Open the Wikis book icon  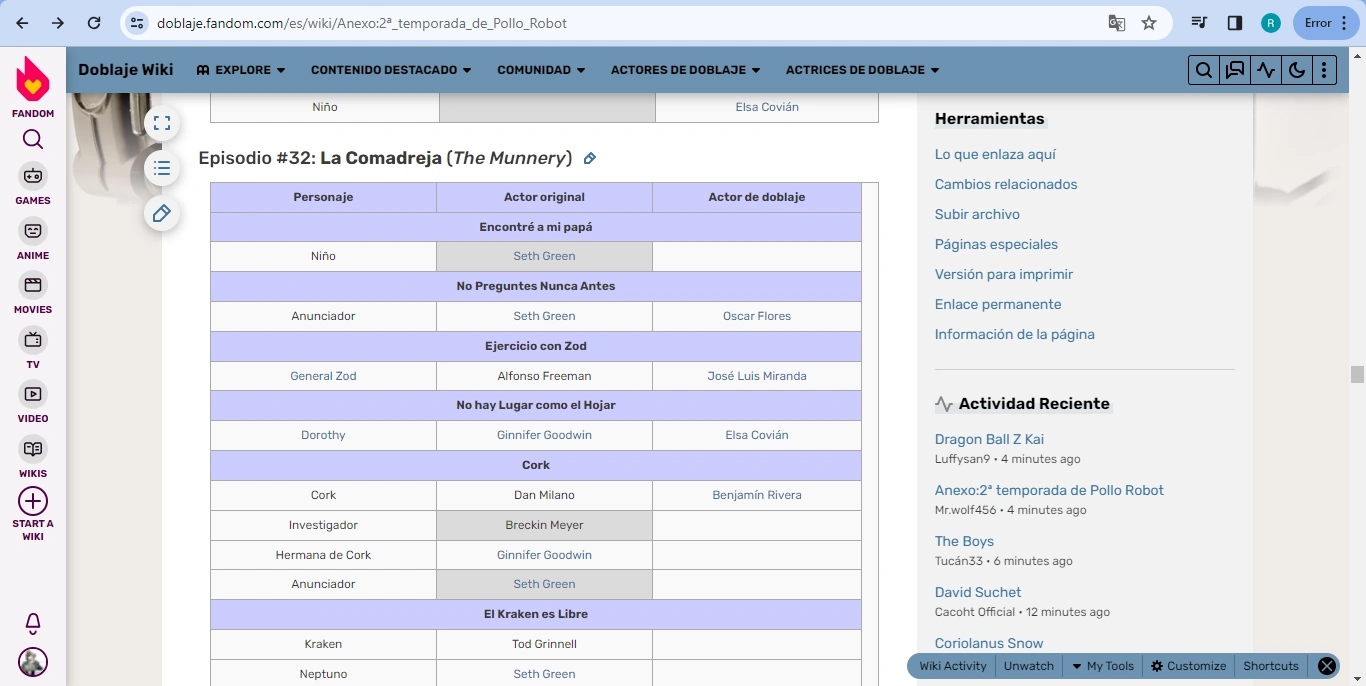tap(33, 449)
